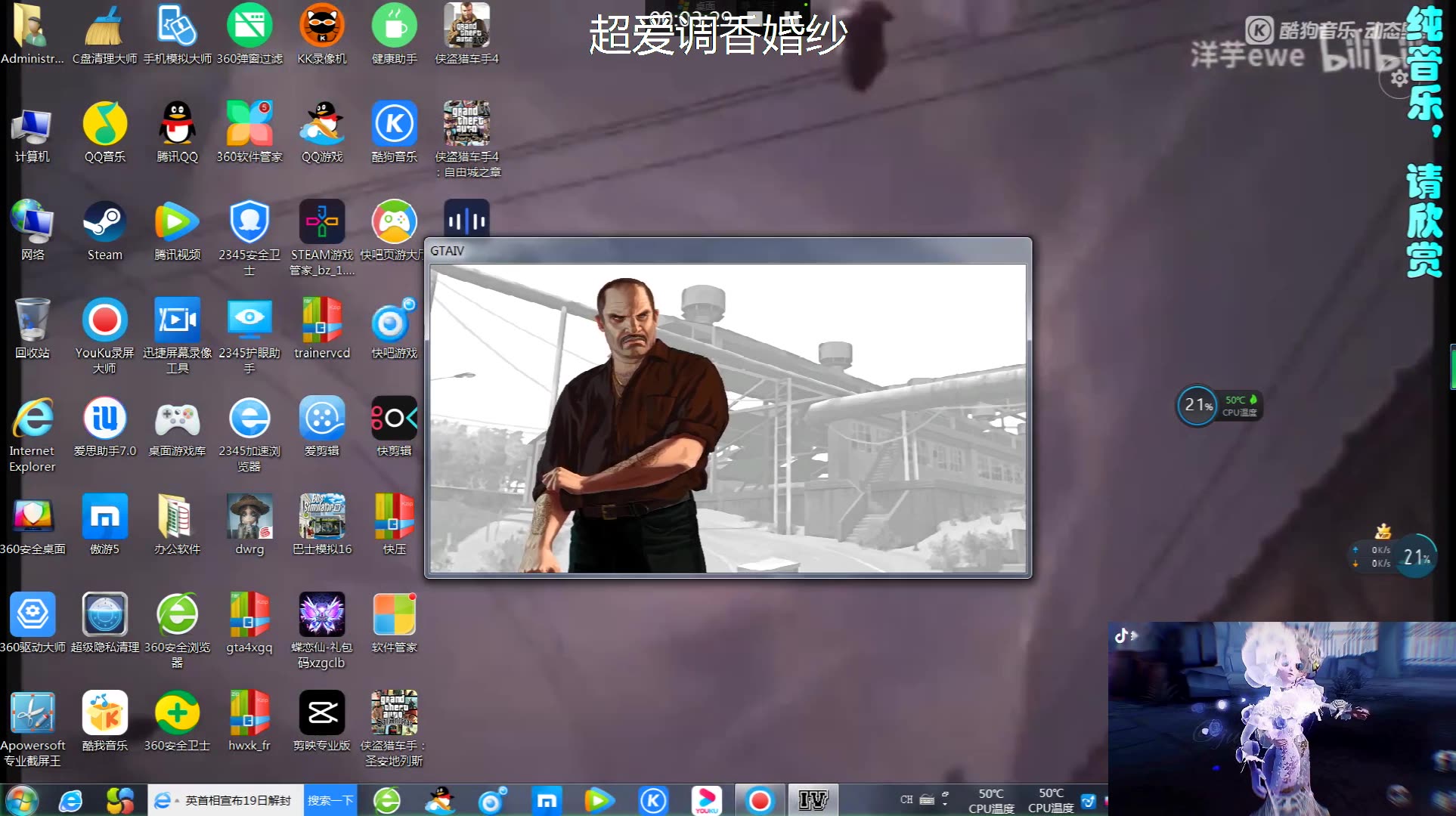Open YouKu录屏大师 desktop icon
Viewport: 1456px width, 816px height.
click(x=104, y=320)
